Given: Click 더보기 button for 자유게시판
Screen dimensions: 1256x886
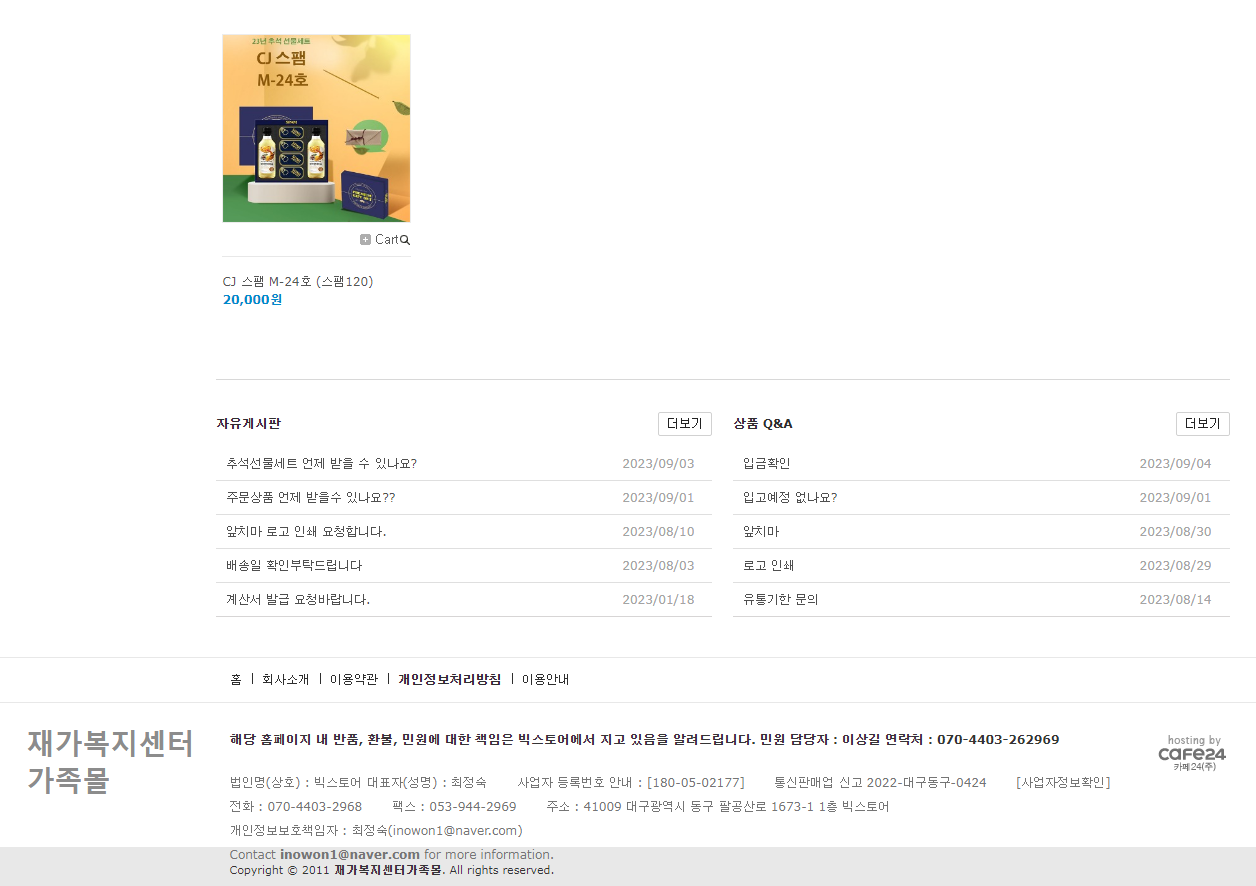Looking at the screenshot, I should (684, 424).
